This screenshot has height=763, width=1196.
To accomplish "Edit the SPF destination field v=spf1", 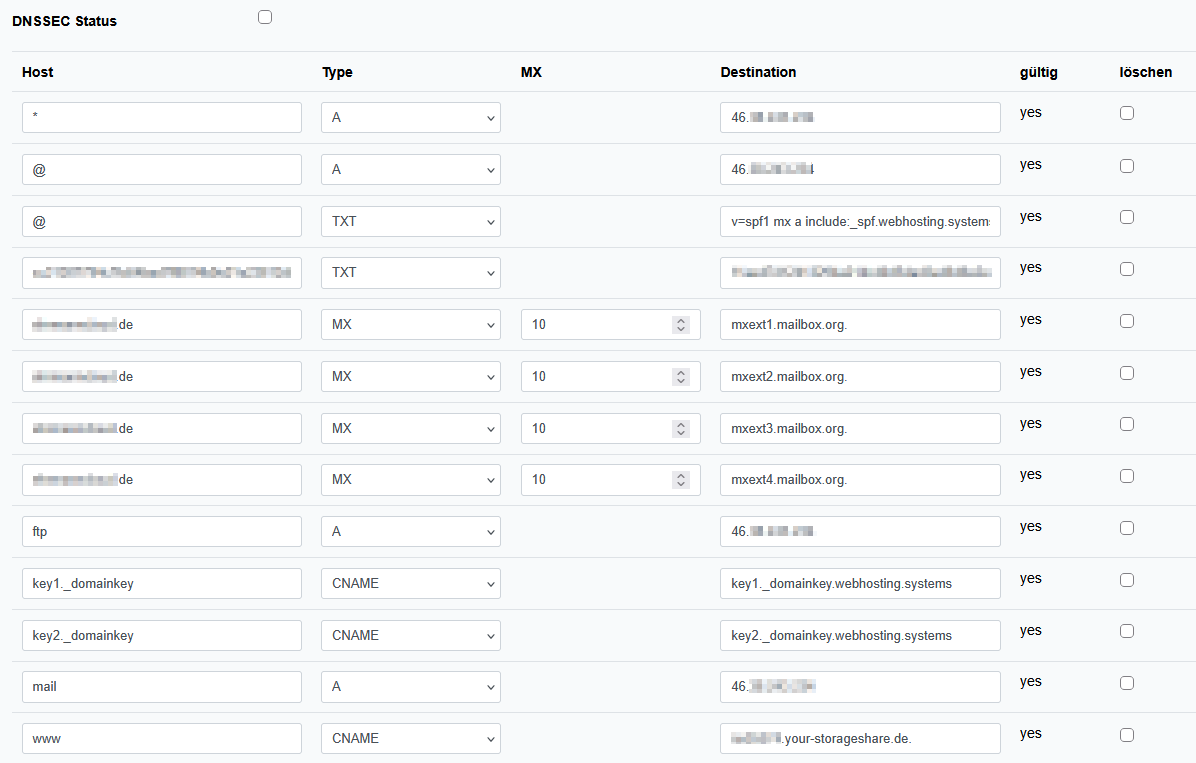I will point(860,221).
